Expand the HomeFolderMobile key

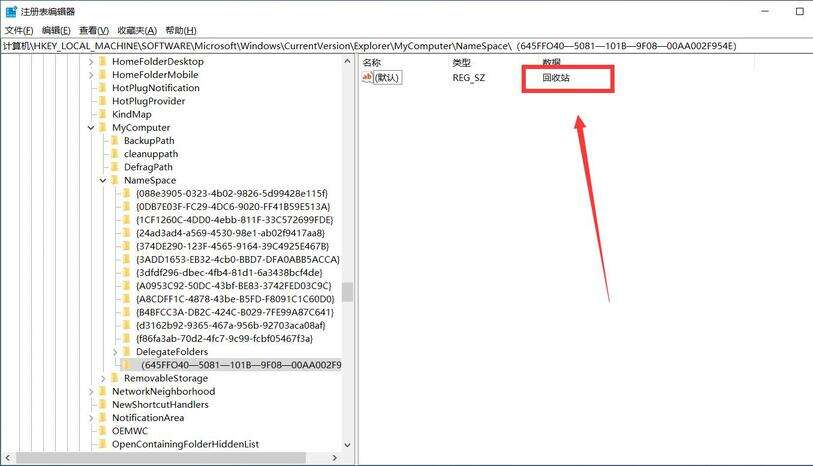click(x=91, y=75)
